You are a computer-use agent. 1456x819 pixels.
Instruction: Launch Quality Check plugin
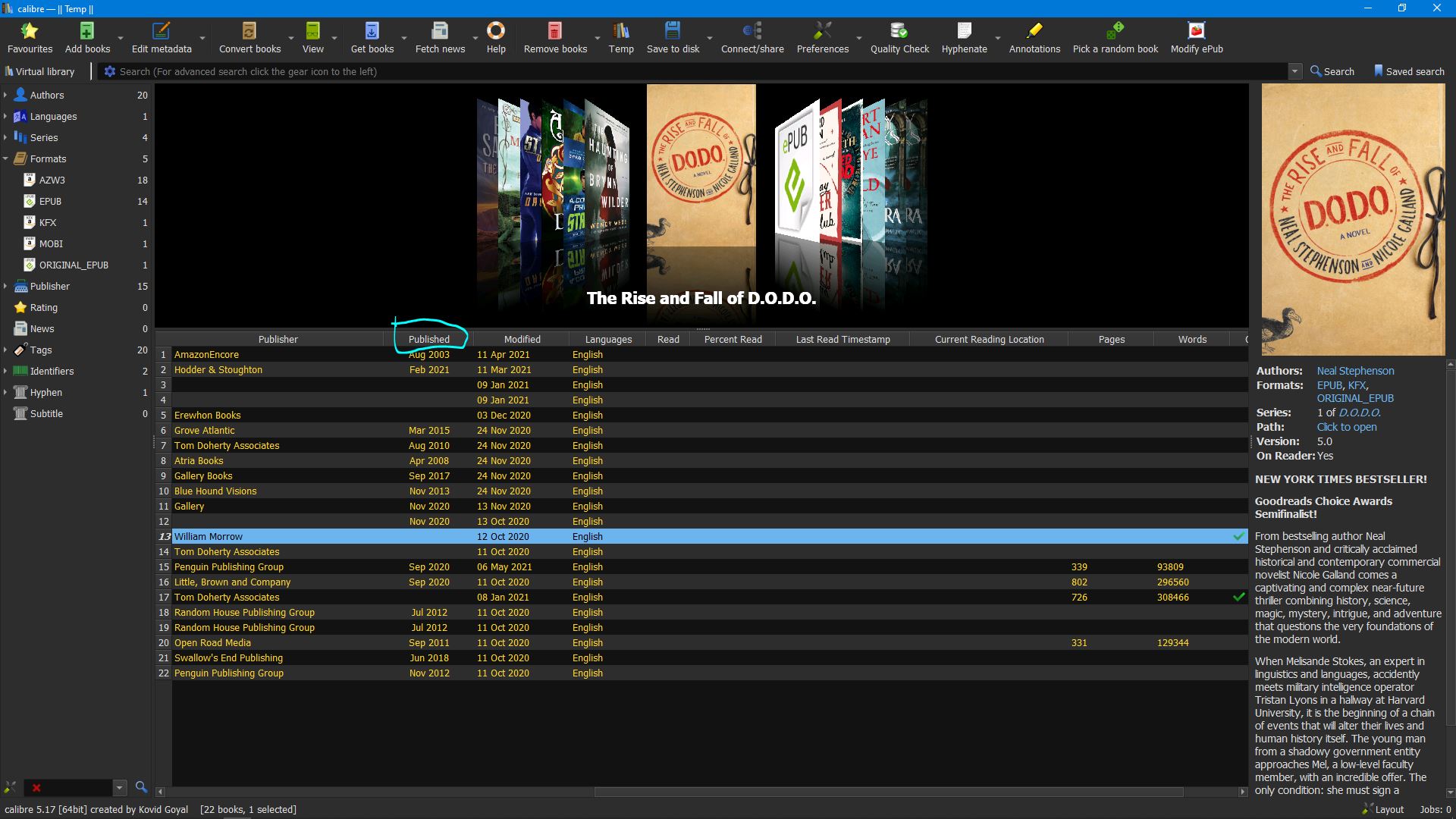pyautogui.click(x=899, y=32)
